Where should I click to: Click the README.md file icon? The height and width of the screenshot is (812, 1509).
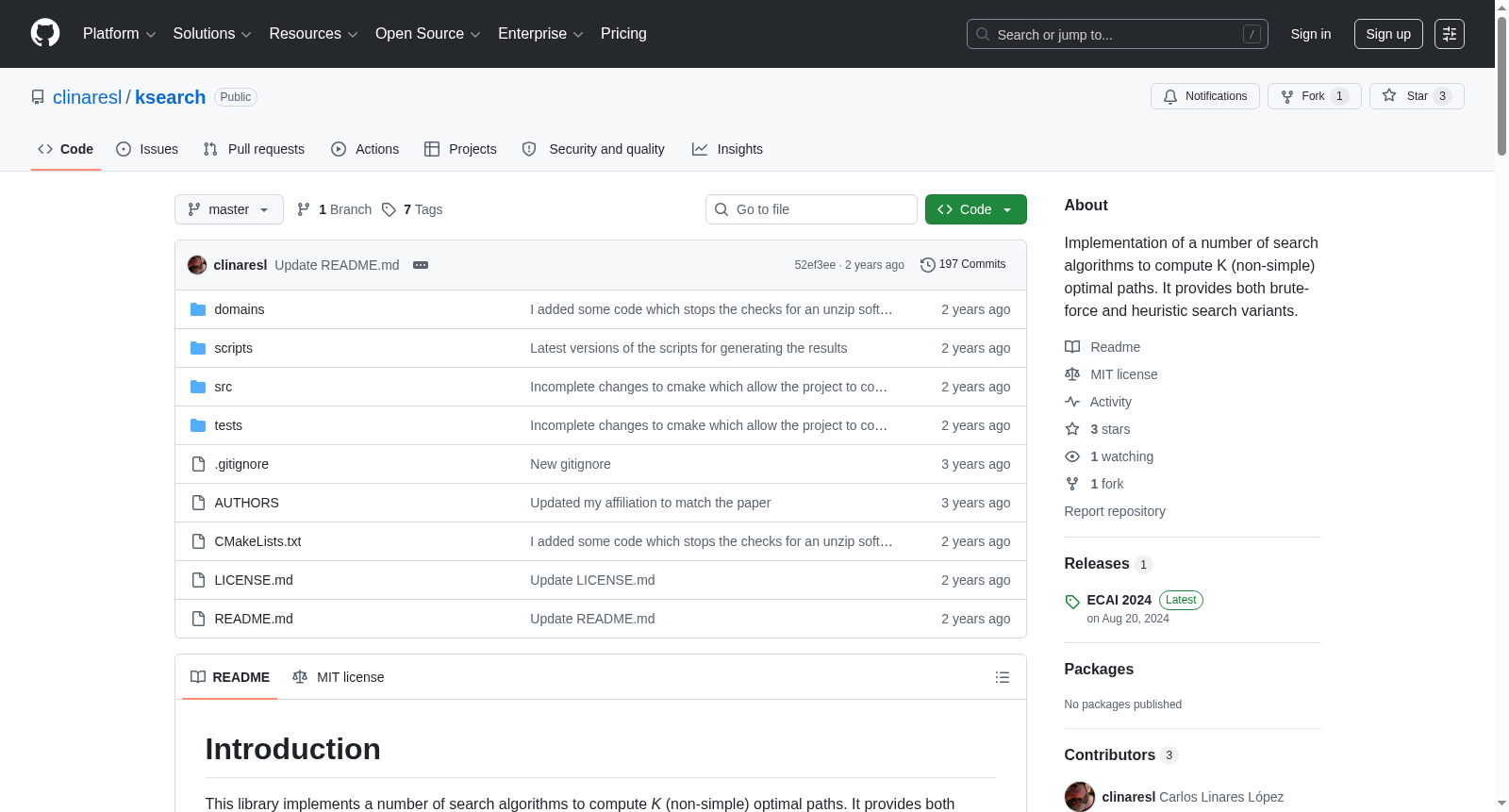pyautogui.click(x=198, y=619)
